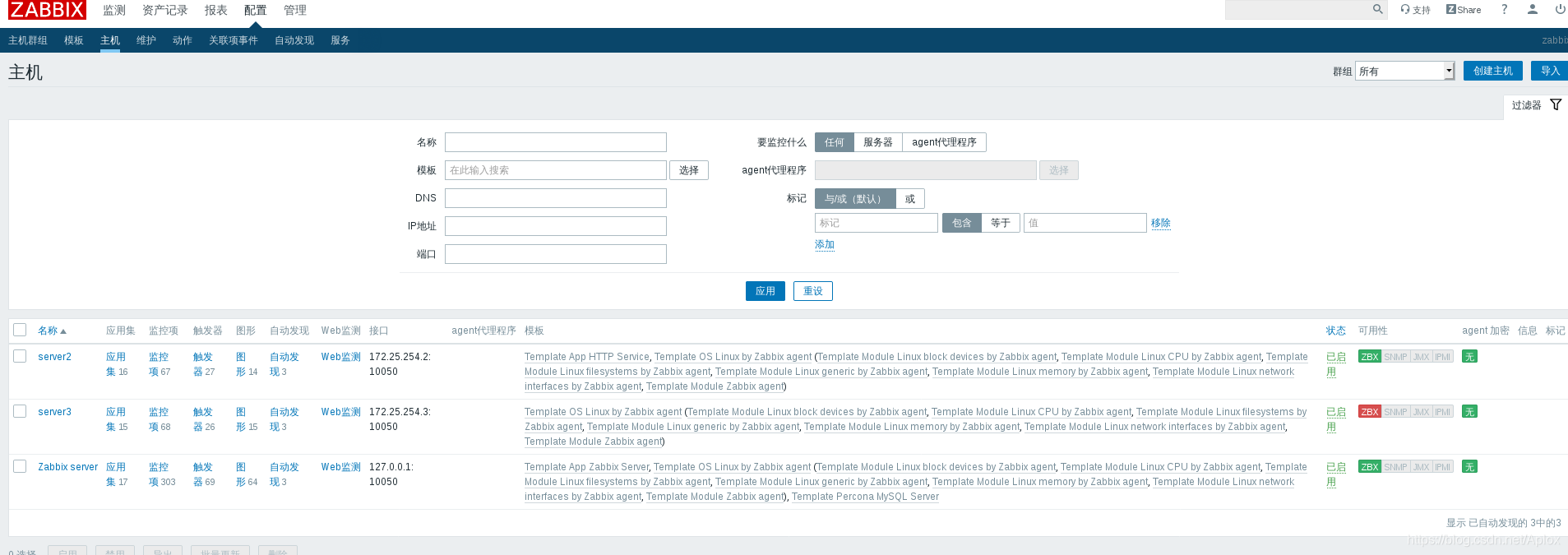The height and width of the screenshot is (555, 1568).
Task: Click the 应用 filter button
Action: coord(765,291)
